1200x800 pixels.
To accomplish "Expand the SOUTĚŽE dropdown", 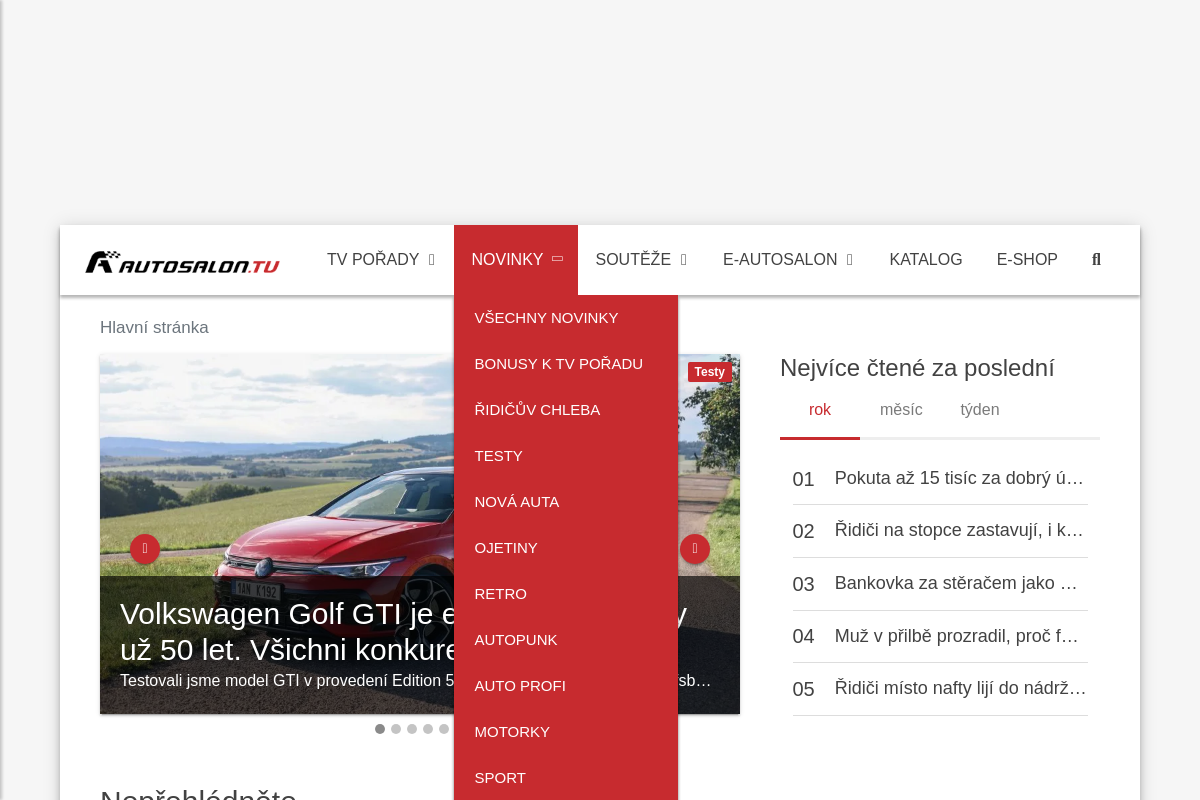I will coord(641,260).
